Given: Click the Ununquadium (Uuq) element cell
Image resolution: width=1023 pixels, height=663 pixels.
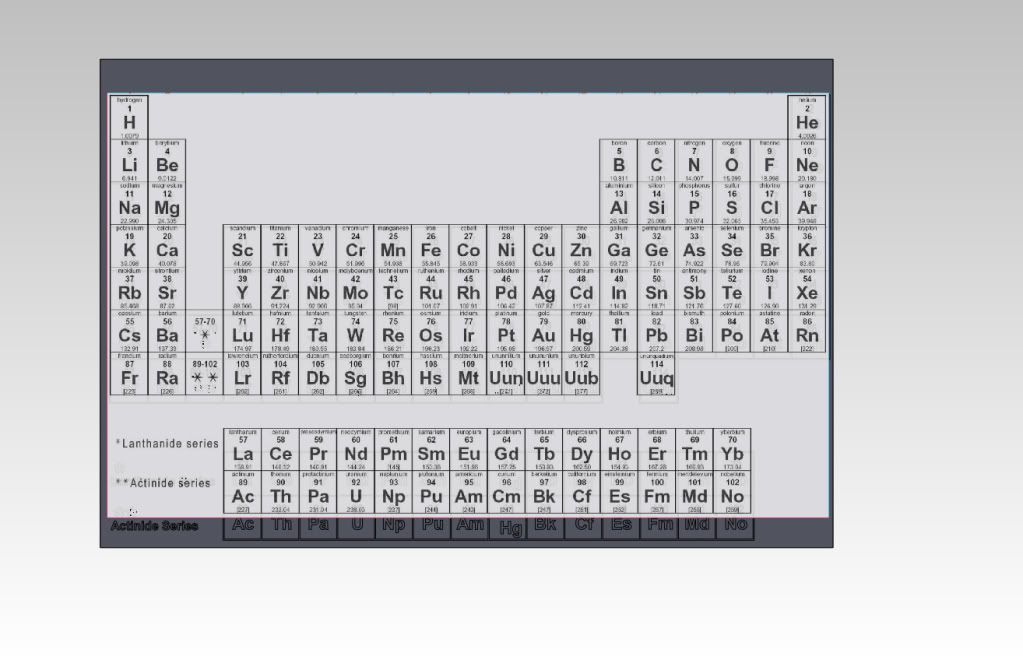Looking at the screenshot, I should pyautogui.click(x=656, y=374).
